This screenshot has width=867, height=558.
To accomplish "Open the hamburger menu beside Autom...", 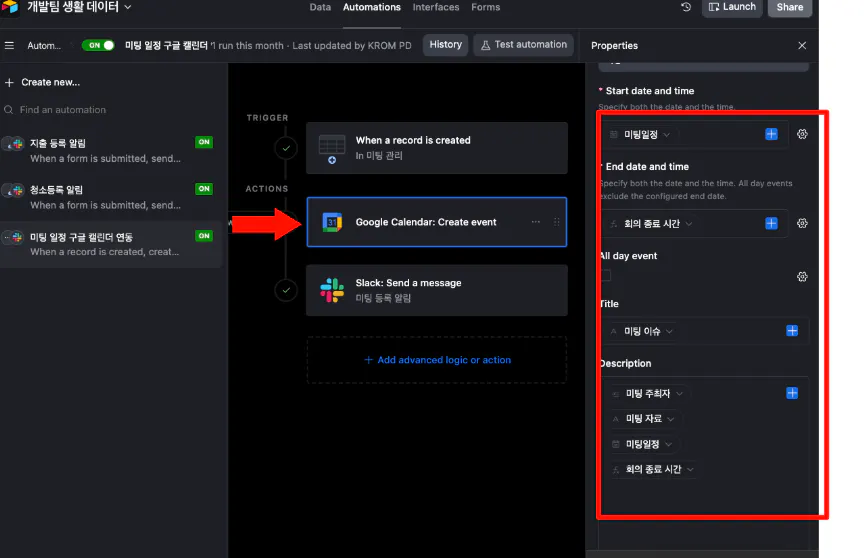I will coord(9,45).
